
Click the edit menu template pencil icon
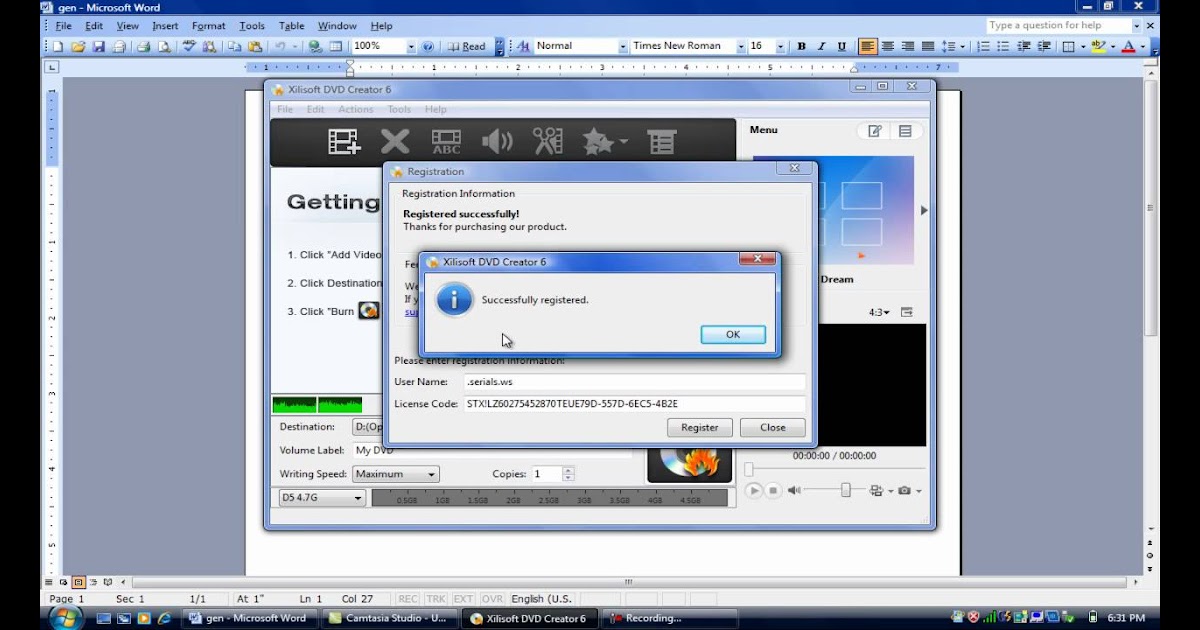(874, 131)
